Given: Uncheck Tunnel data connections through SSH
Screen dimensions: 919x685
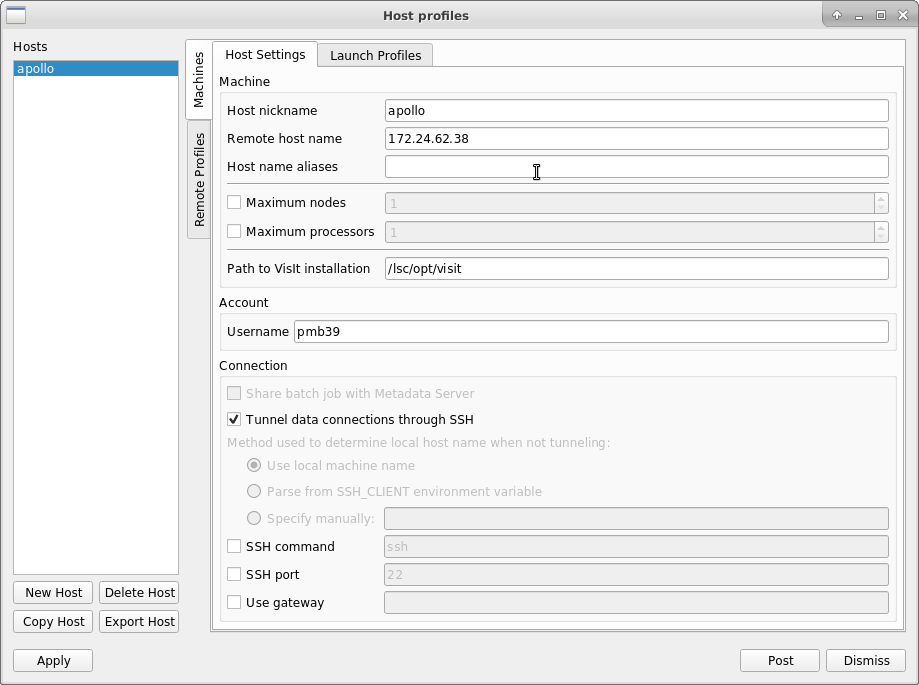Looking at the screenshot, I should coord(234,420).
